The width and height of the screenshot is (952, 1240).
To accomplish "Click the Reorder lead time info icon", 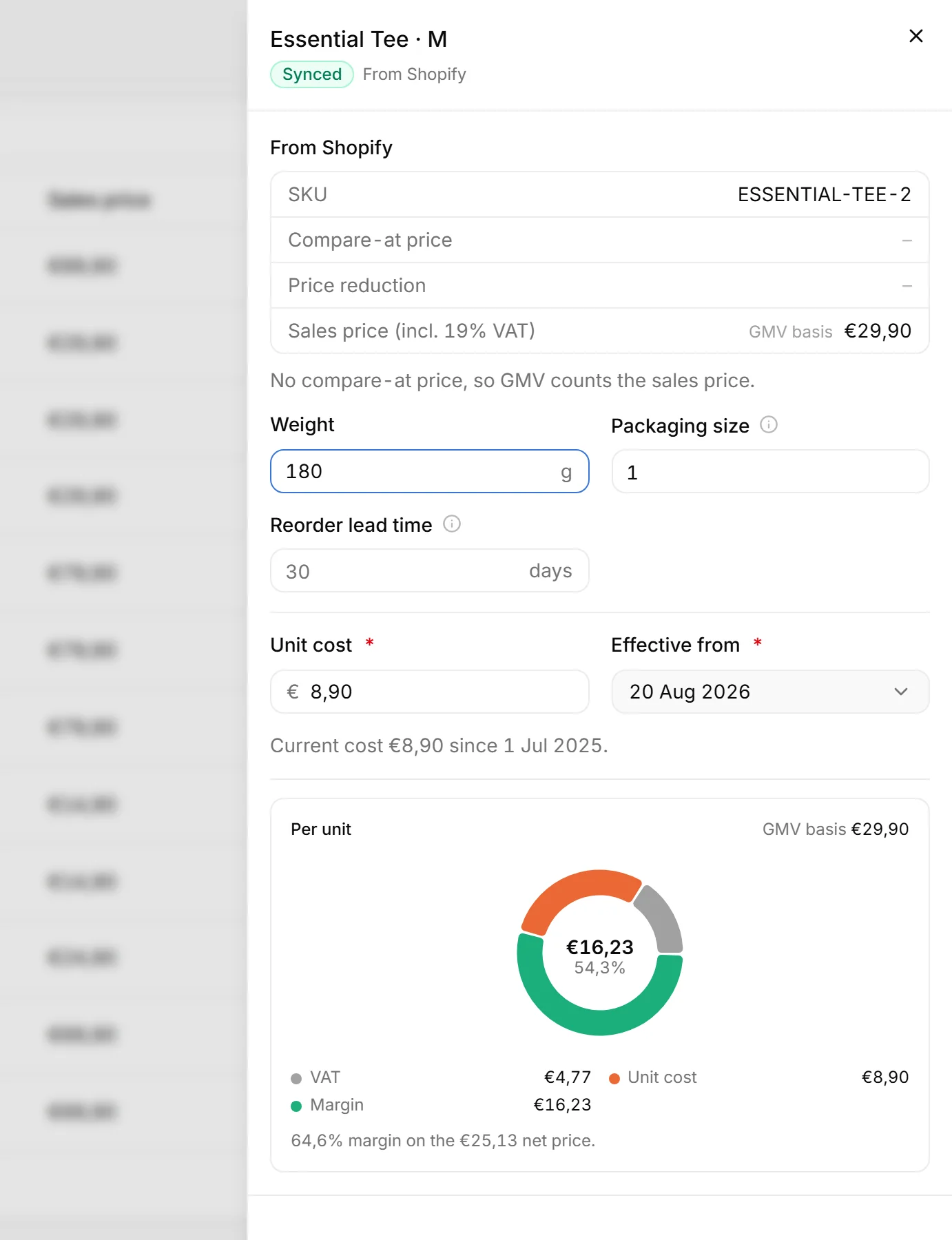I will [452, 524].
